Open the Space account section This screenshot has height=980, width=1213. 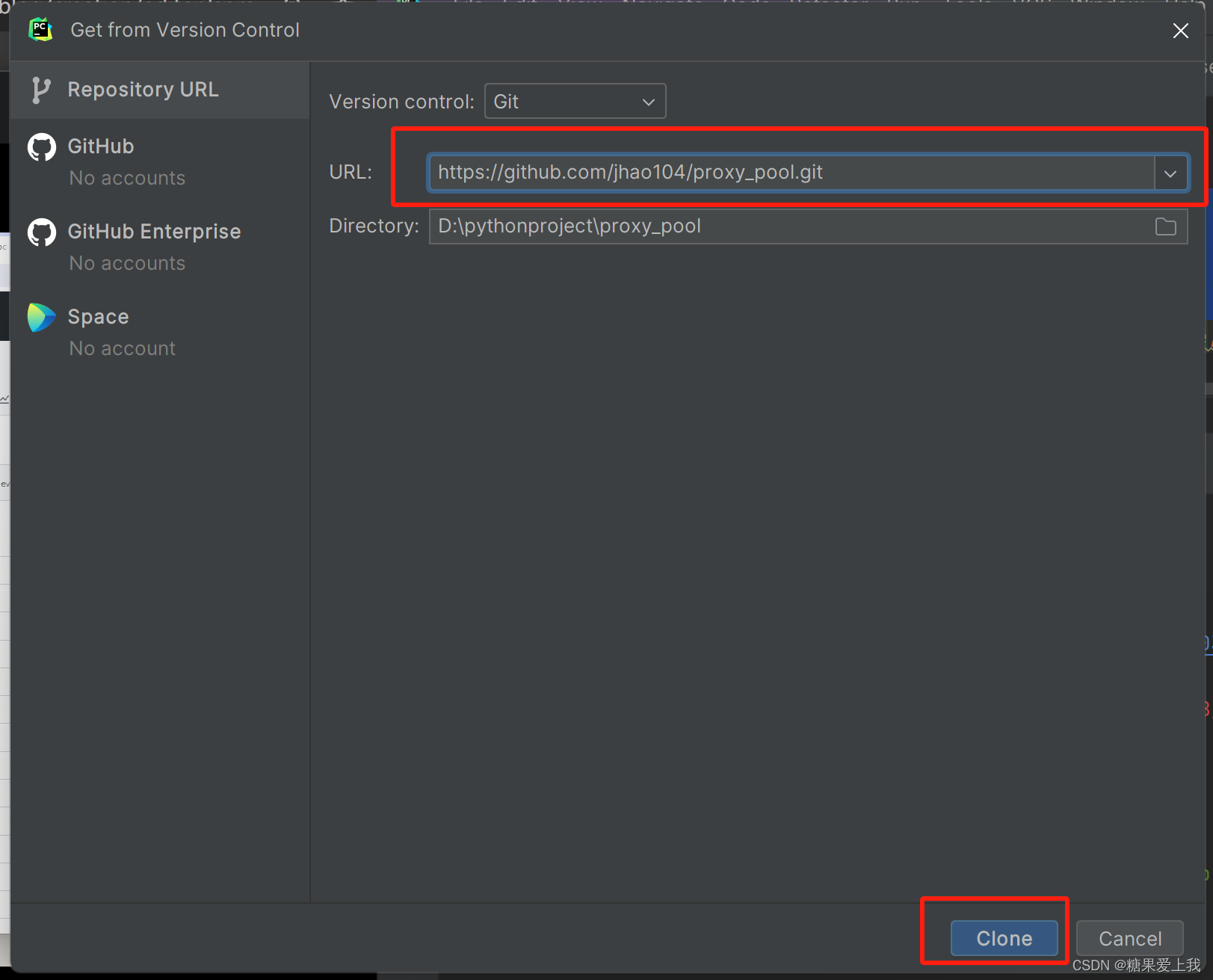tap(160, 332)
